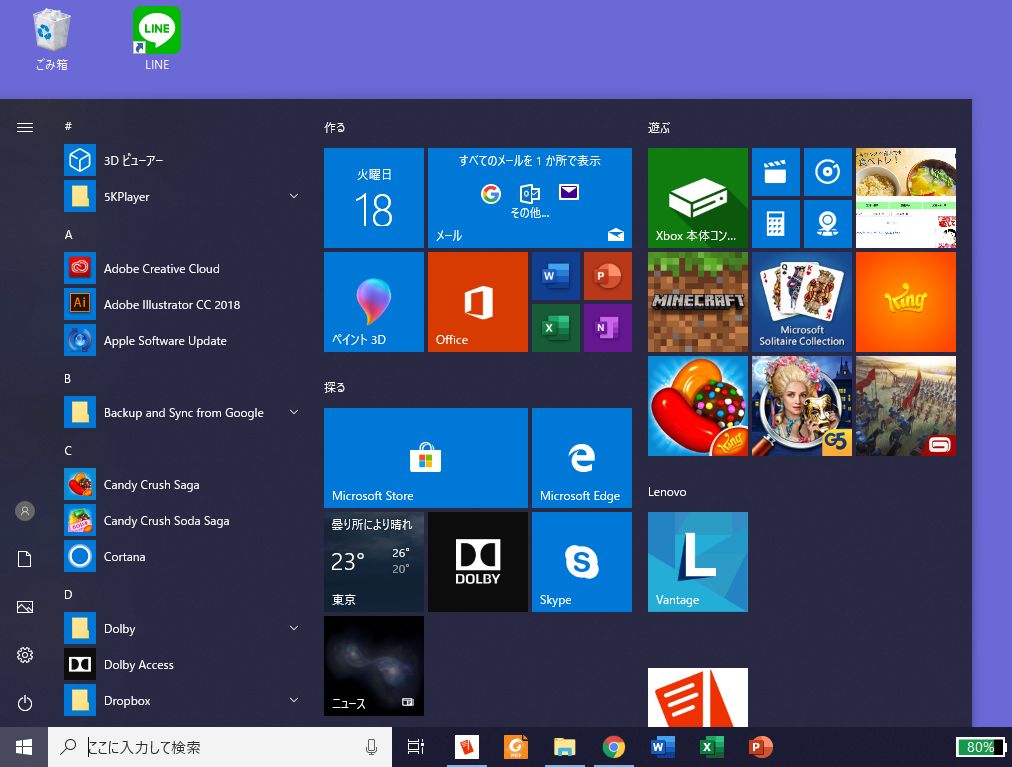1012x767 pixels.
Task: Launch the Skype tile
Action: pos(582,562)
